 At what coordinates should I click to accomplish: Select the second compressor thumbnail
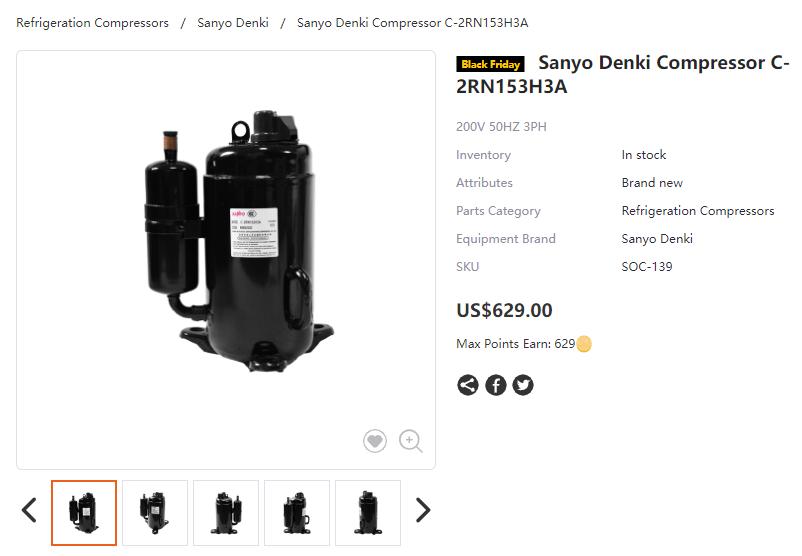[x=155, y=513]
